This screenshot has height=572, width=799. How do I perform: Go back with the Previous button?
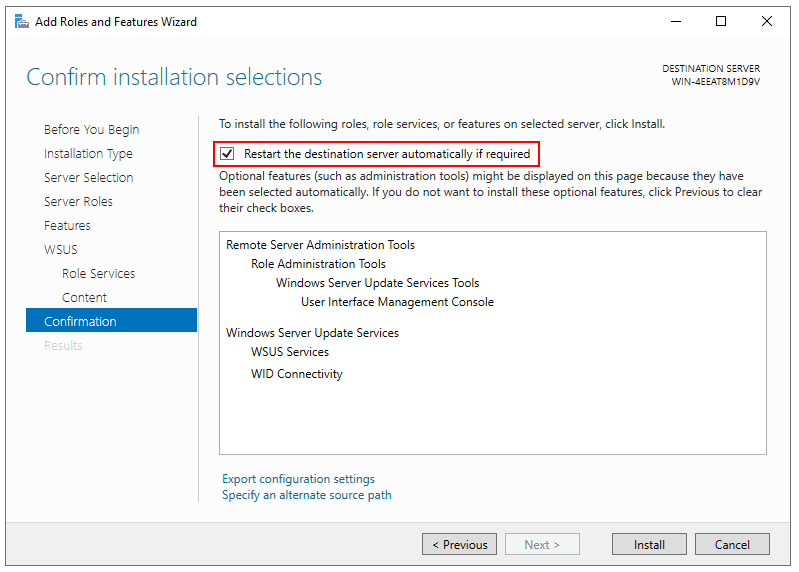click(x=459, y=544)
